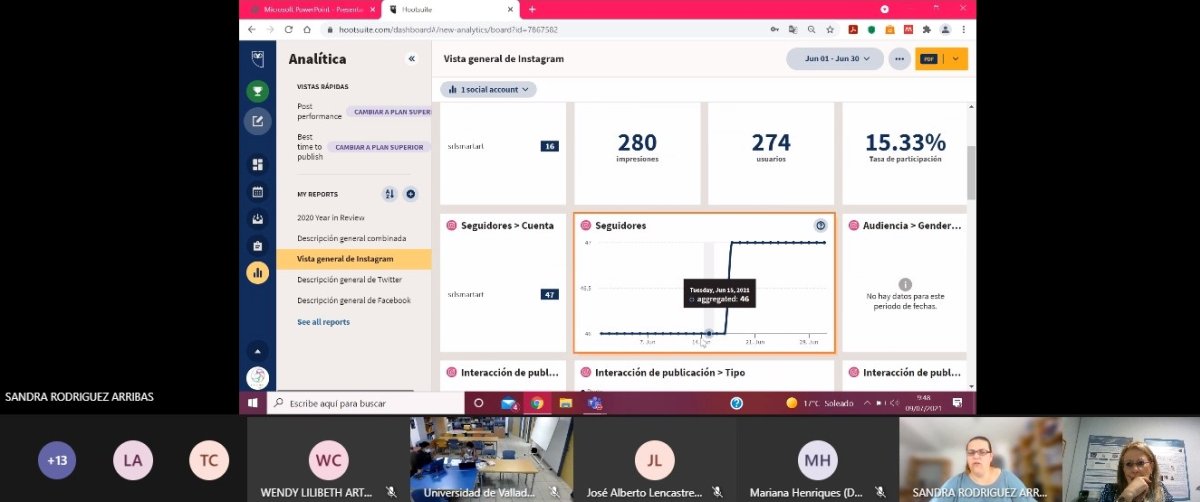This screenshot has width=1200, height=502.
Task: Open the three-dots more options button
Action: [900, 59]
